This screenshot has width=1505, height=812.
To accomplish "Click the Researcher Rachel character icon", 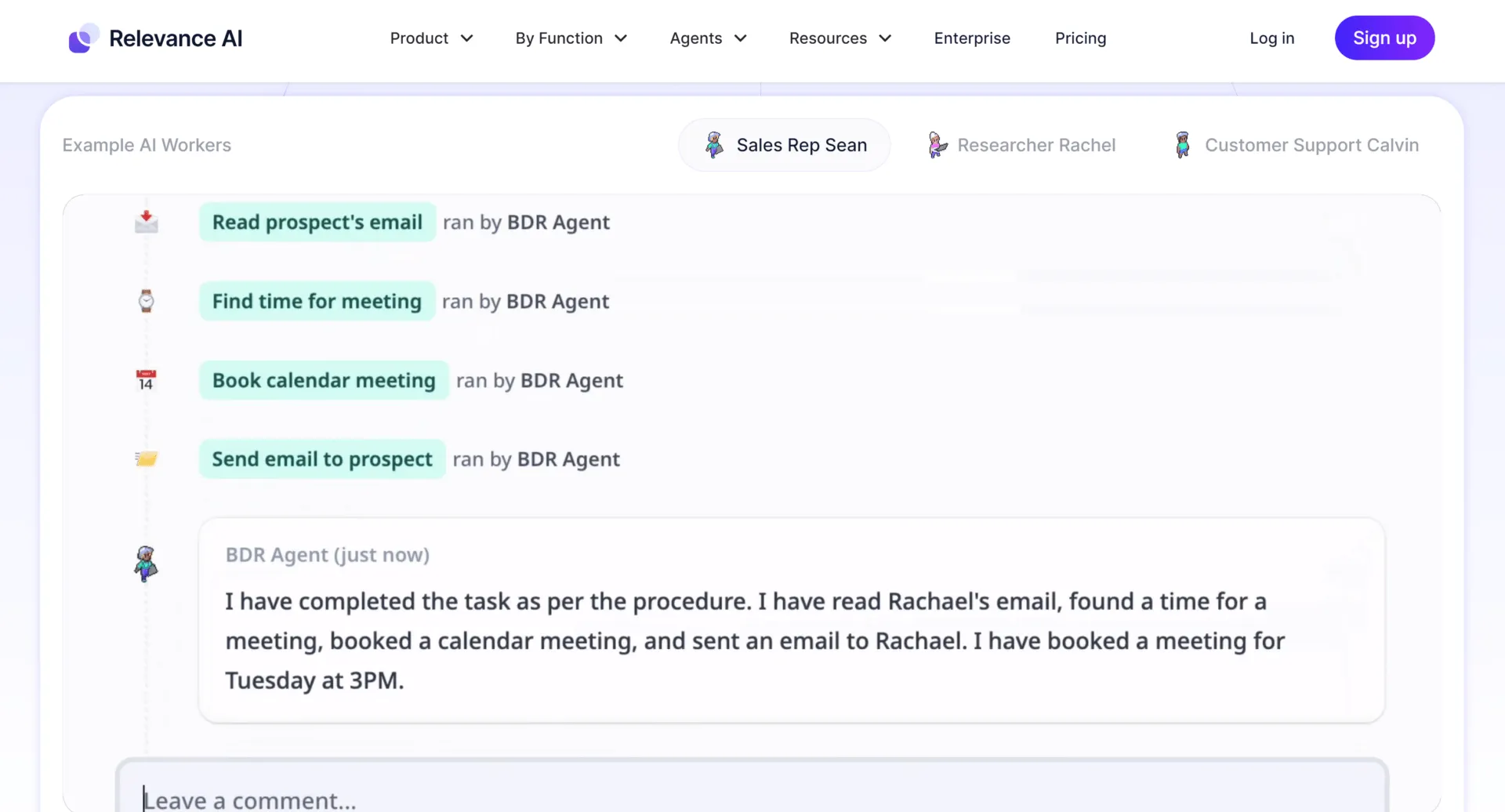I will point(937,145).
